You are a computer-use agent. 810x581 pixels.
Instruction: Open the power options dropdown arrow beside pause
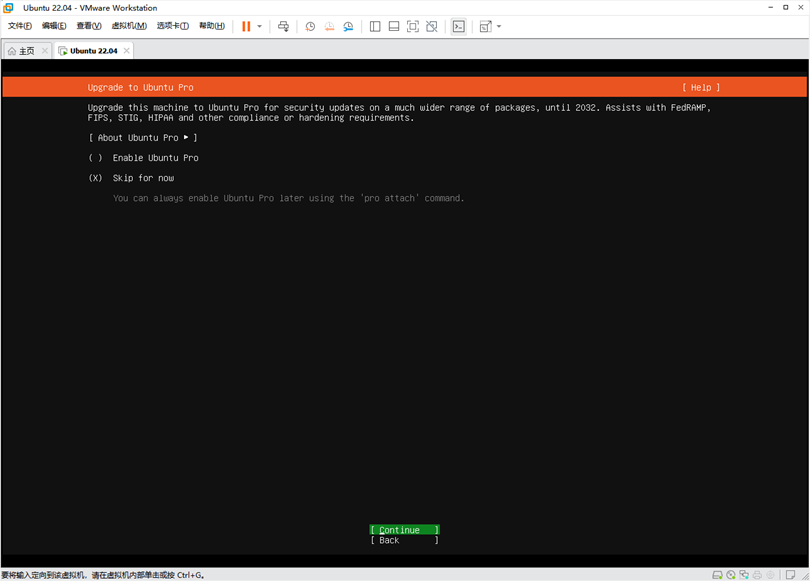pos(259,26)
